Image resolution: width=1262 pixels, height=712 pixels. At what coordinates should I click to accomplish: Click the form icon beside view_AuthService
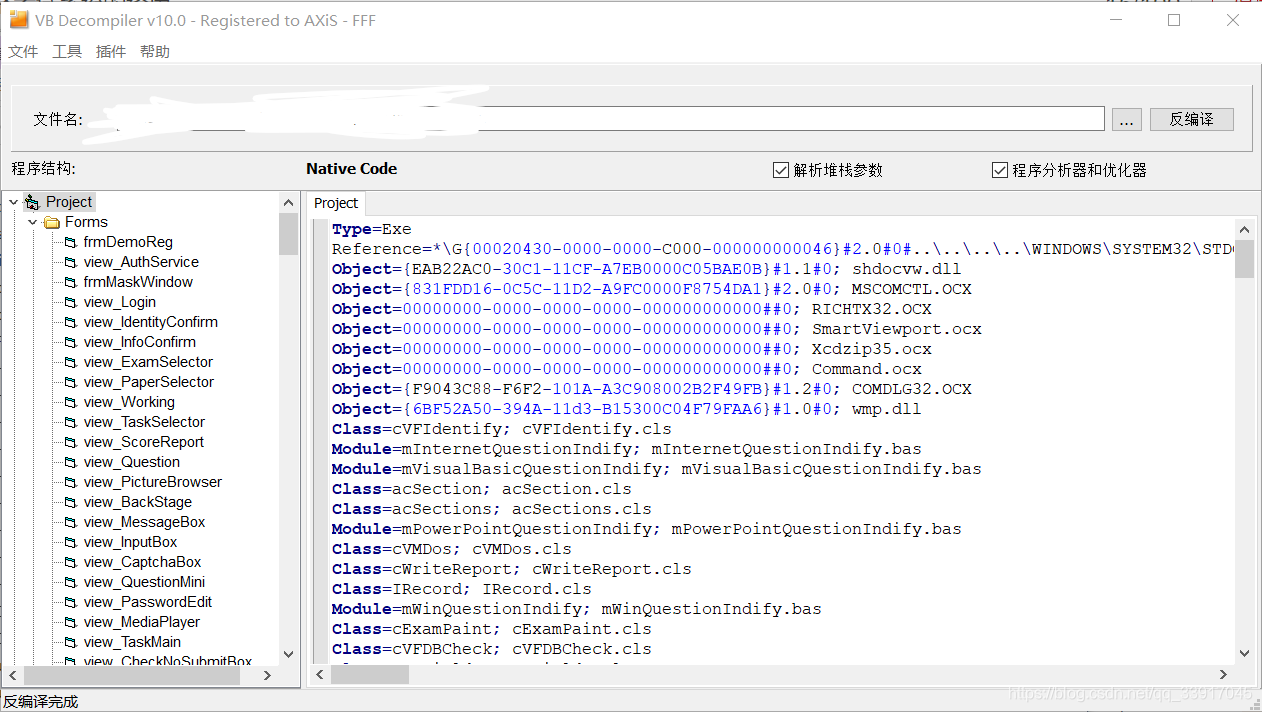pyautogui.click(x=71, y=262)
